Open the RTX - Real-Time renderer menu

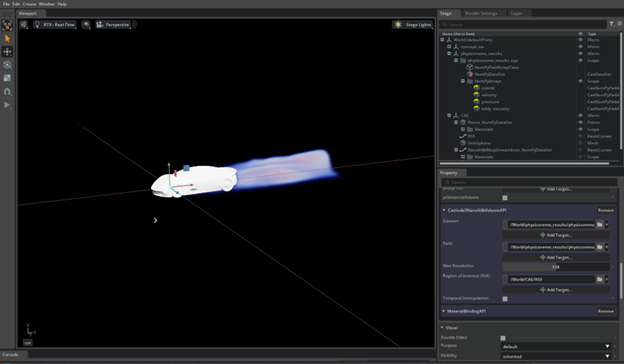click(x=55, y=25)
